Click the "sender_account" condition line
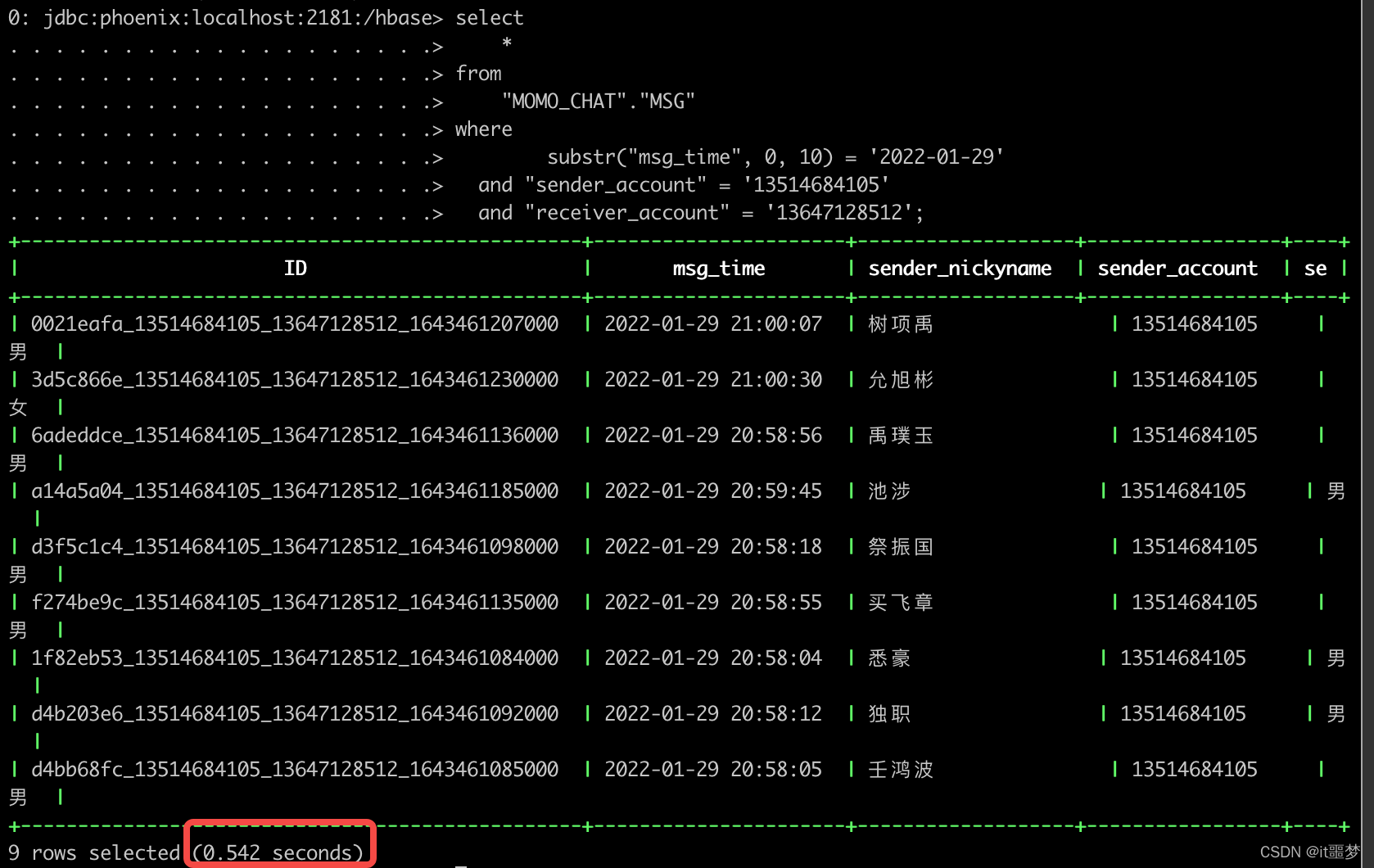 [x=684, y=185]
